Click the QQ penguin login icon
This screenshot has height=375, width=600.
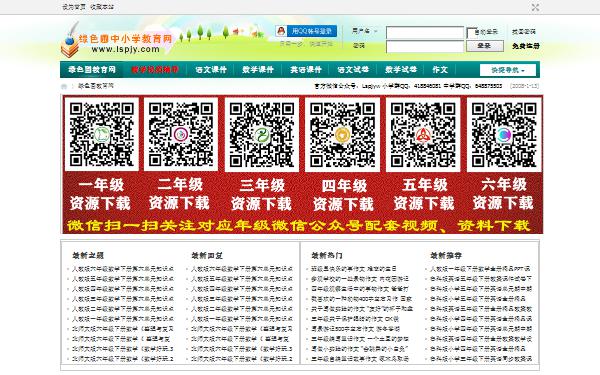281,31
